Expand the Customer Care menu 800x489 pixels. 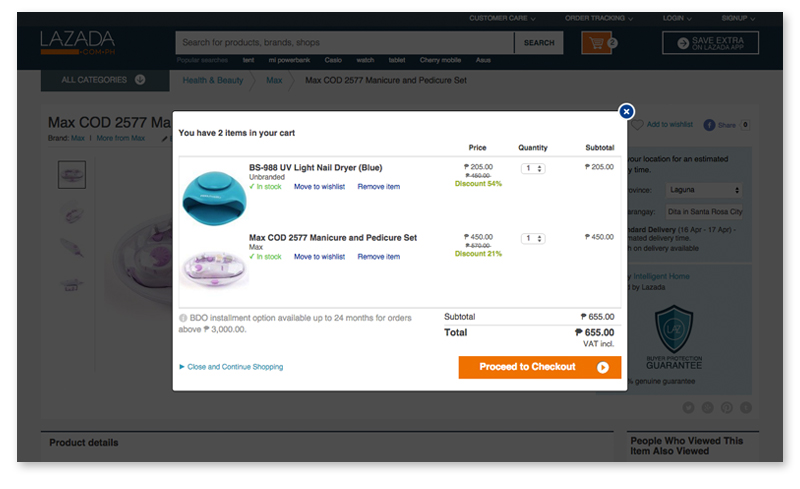[x=502, y=18]
